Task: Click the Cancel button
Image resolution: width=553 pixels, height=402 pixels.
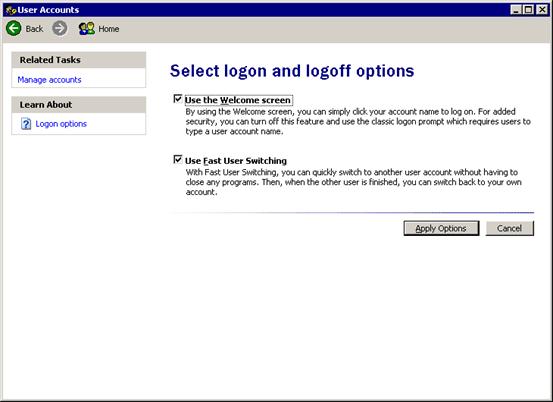Action: pos(510,229)
